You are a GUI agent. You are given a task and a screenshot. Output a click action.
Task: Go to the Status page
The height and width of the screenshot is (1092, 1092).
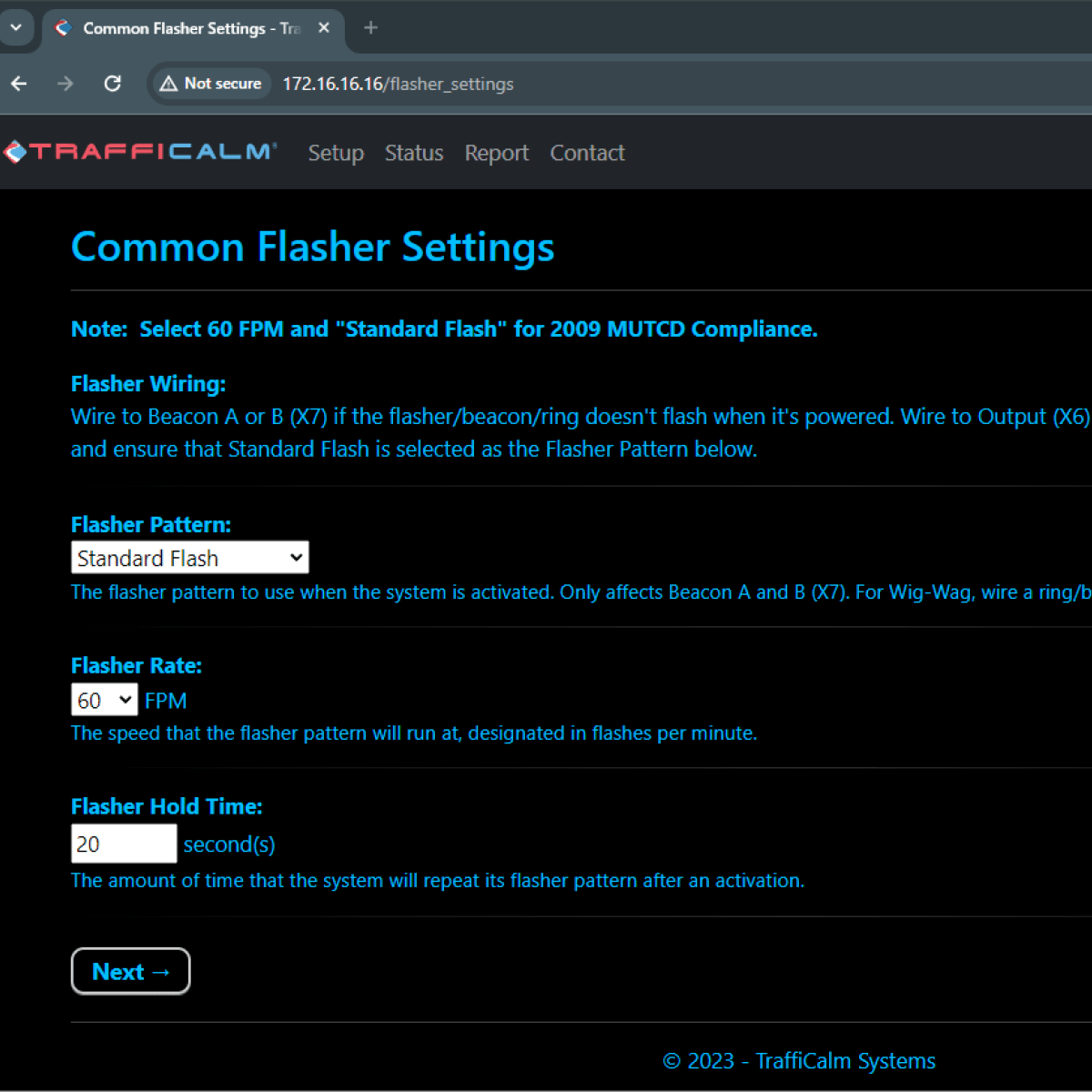tap(414, 153)
